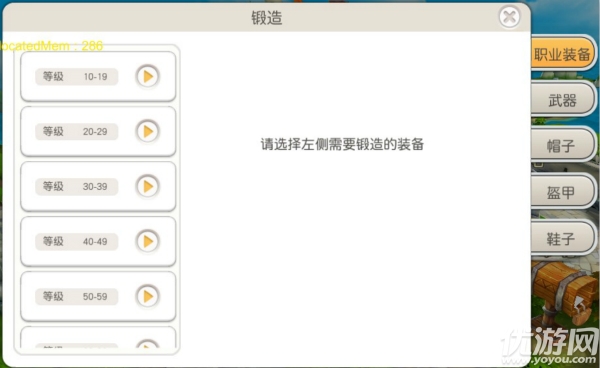Click the partially visible bottom arrow icon
This screenshot has height=368, width=600.
coord(147,344)
